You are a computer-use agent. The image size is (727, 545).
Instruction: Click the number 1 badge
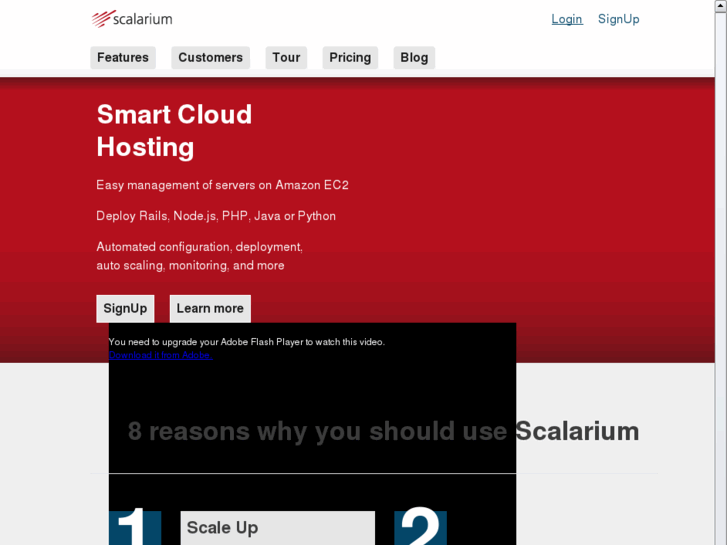point(135,527)
